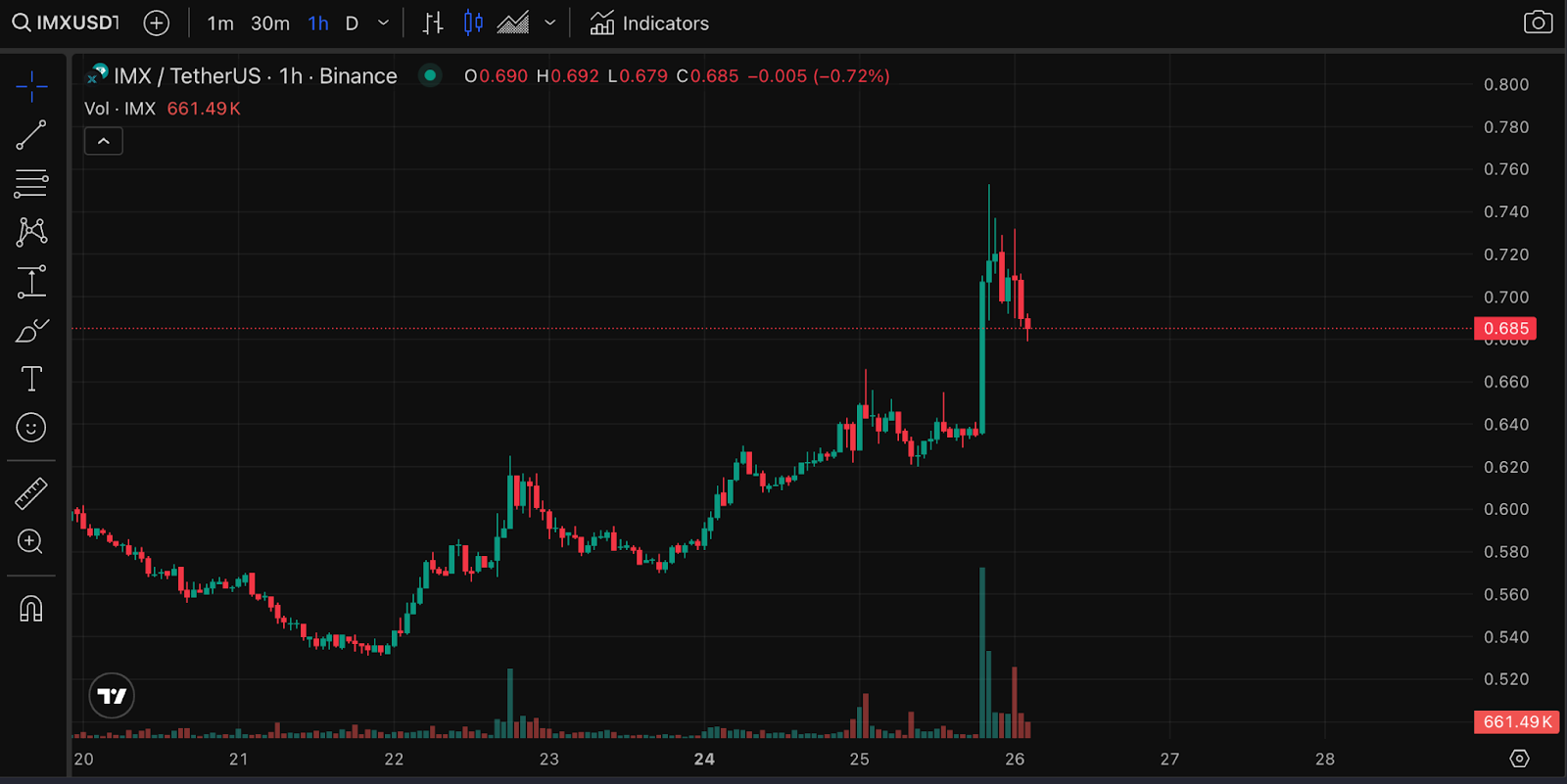The image size is (1567, 784).
Task: Select the crosshair cursor tool
Action: [31, 86]
